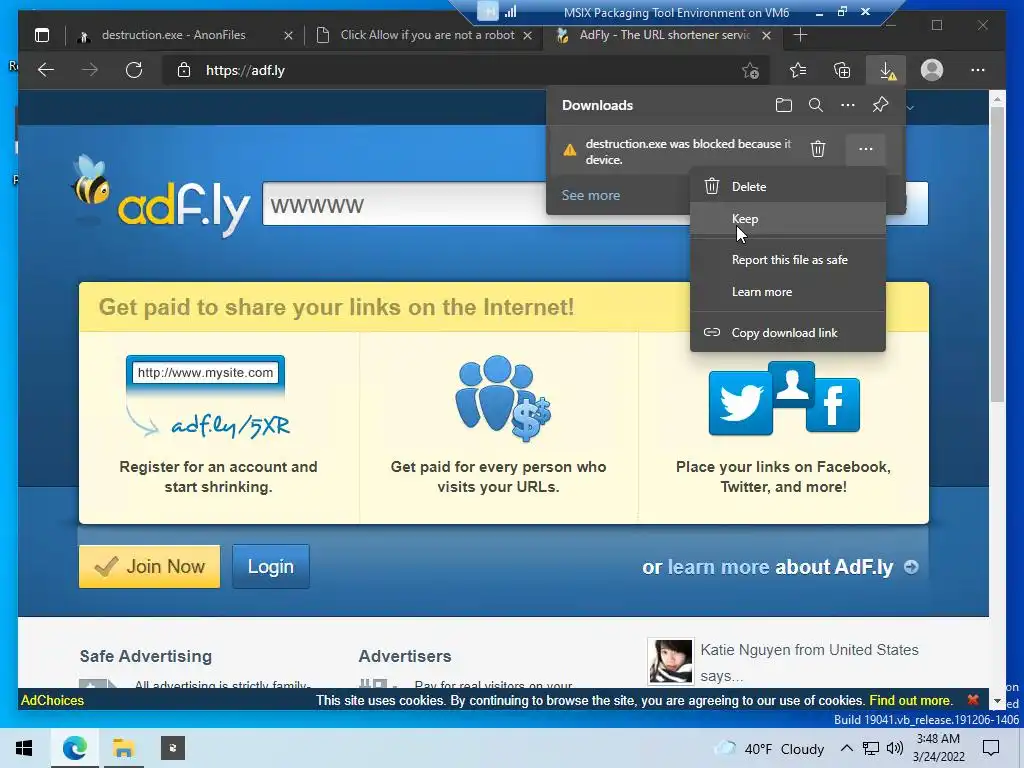Viewport: 1024px width, 768px height.
Task: Open more actions for destruction.exe download
Action: (865, 150)
